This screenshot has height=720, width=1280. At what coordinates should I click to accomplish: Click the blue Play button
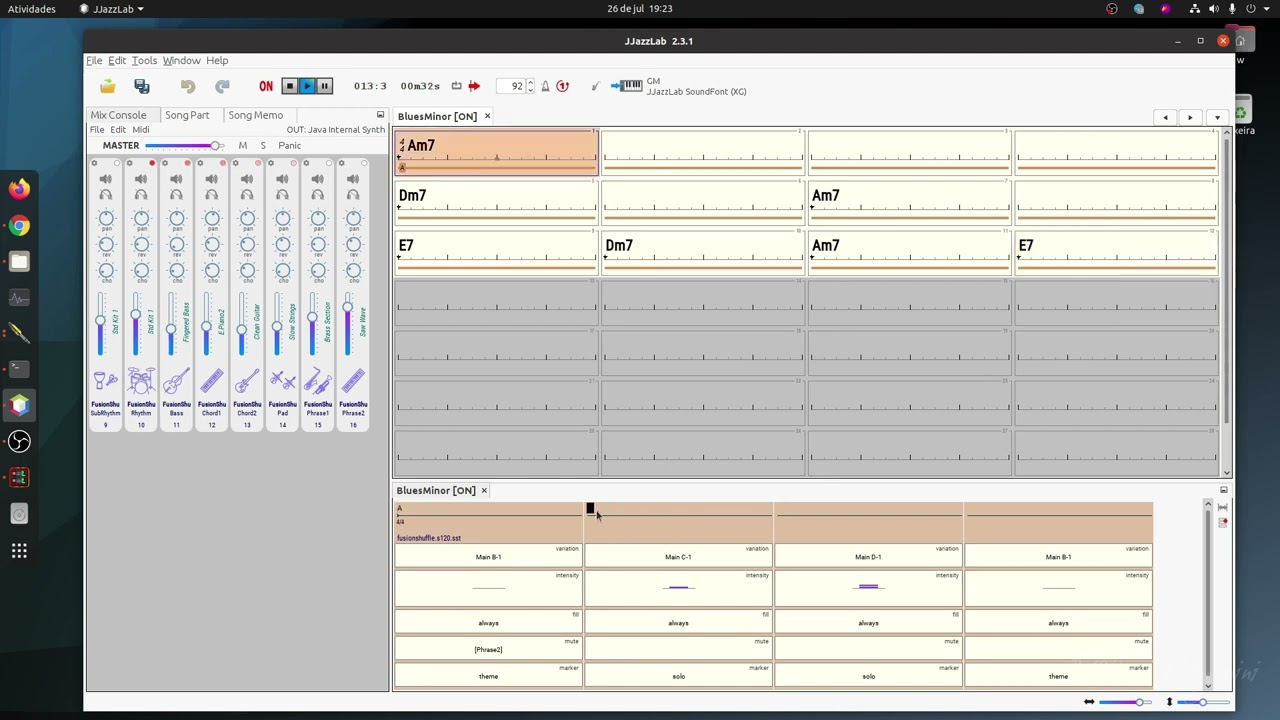click(x=307, y=86)
